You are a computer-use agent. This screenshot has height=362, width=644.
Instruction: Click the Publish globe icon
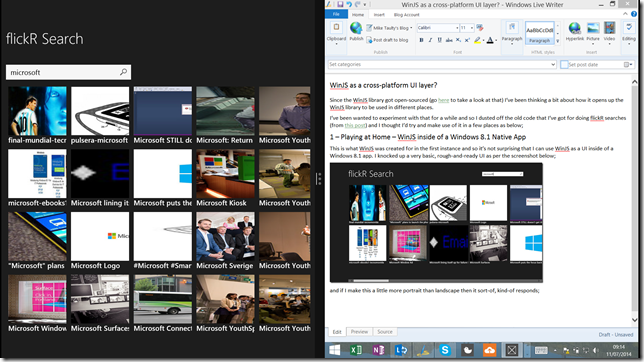click(356, 29)
